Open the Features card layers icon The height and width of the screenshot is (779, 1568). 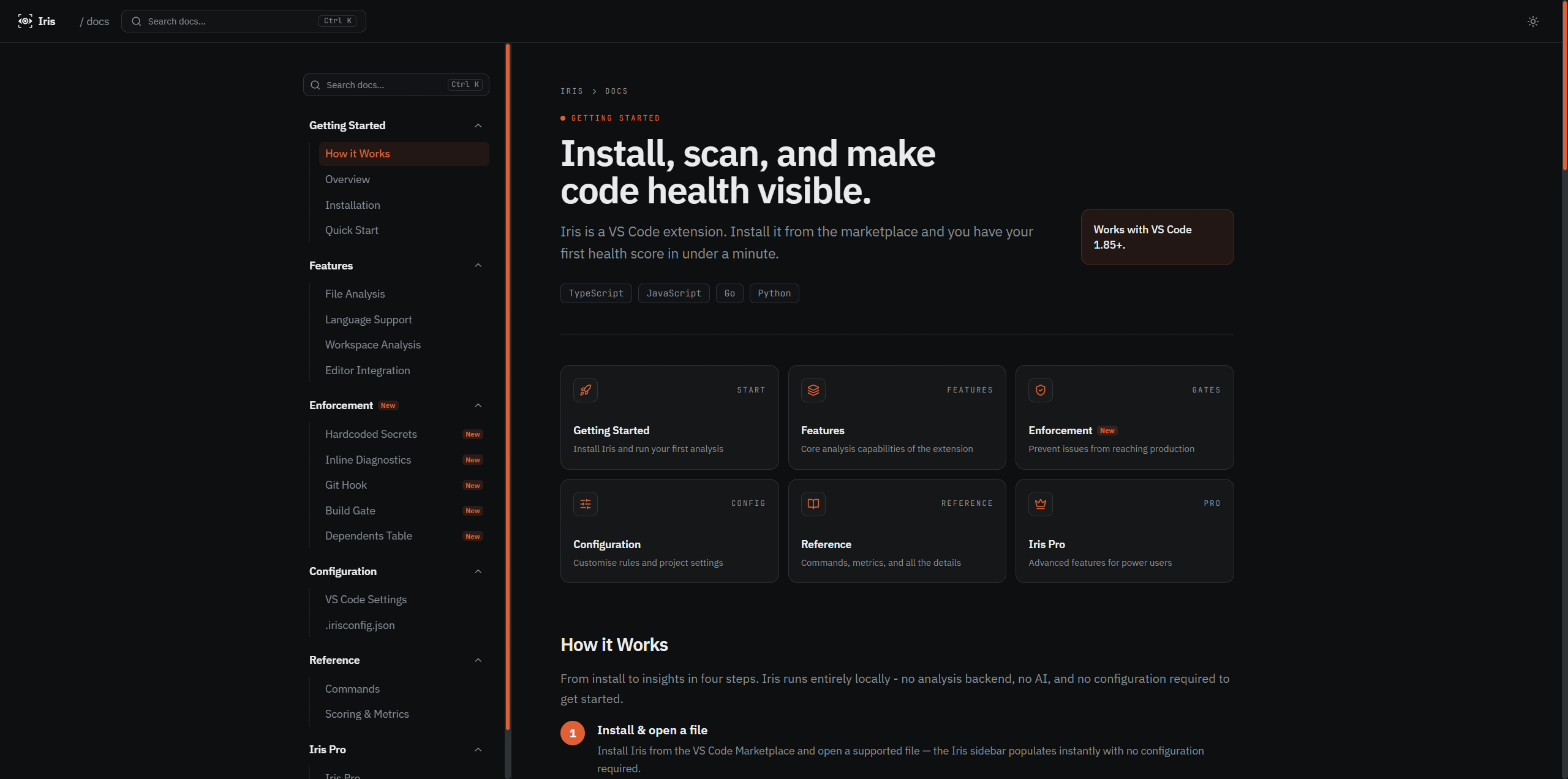(x=813, y=390)
